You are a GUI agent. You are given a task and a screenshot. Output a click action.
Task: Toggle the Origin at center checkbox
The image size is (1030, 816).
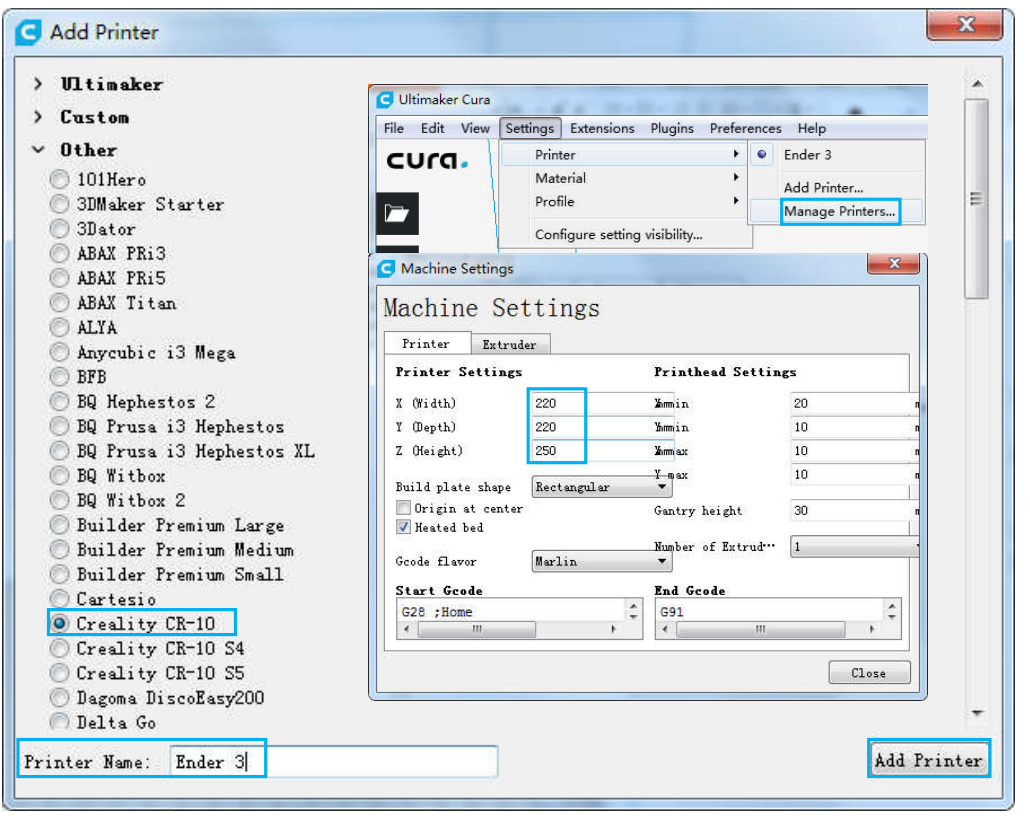pyautogui.click(x=403, y=508)
